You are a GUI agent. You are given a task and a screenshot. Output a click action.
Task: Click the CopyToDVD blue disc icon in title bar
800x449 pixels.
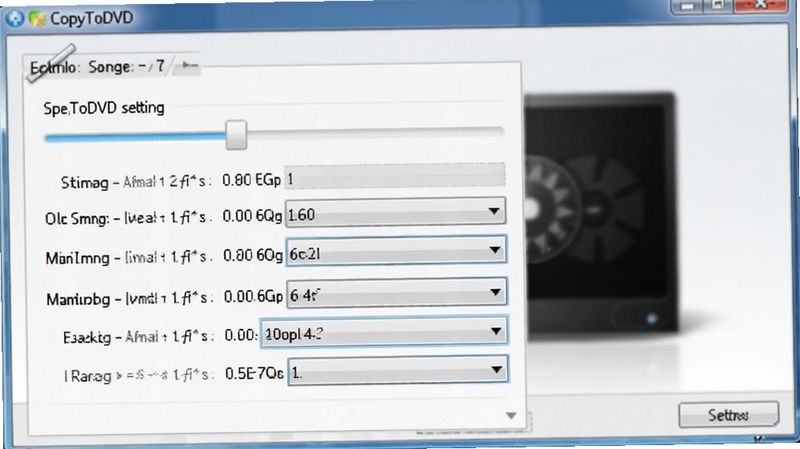(x=14, y=18)
